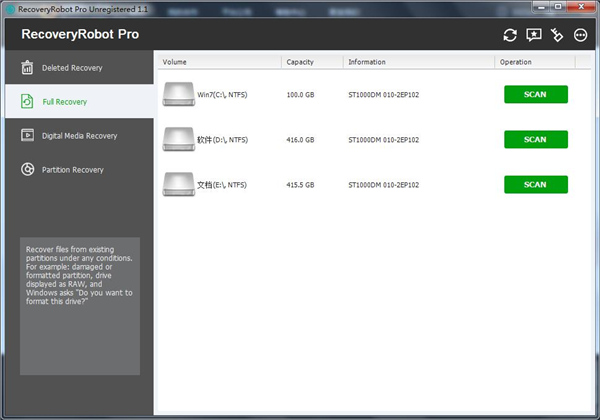The height and width of the screenshot is (420, 600).
Task: Sort by Volume column header
Action: pyautogui.click(x=220, y=62)
